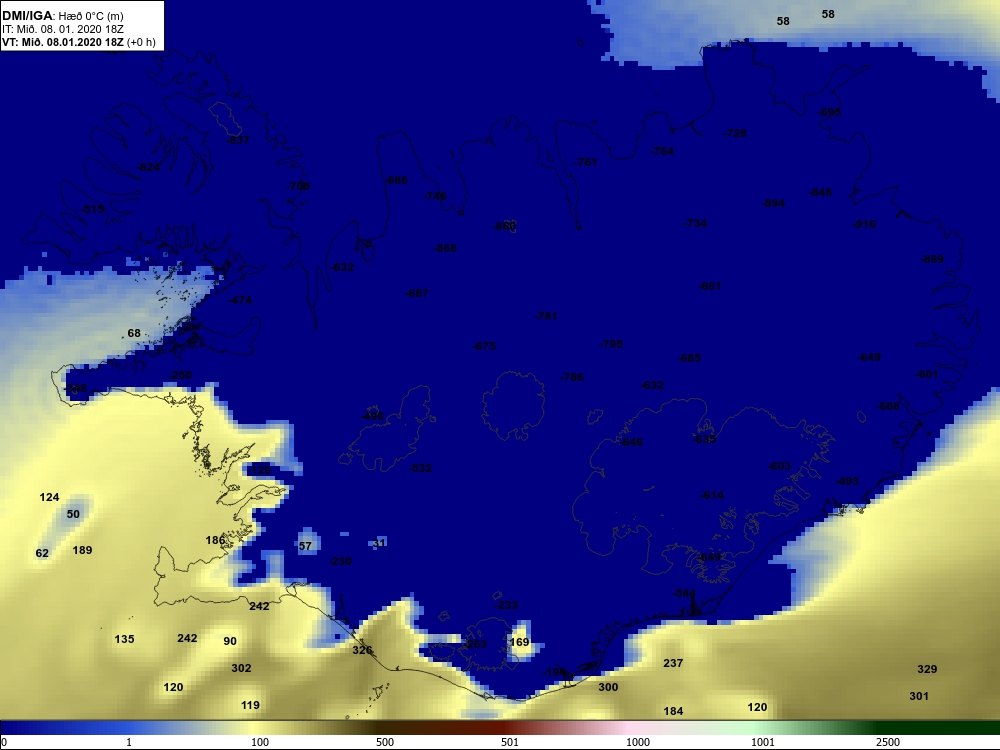Screen dimensions: 1000x750
Task: Click the value 50 on the map
Action: (73, 514)
